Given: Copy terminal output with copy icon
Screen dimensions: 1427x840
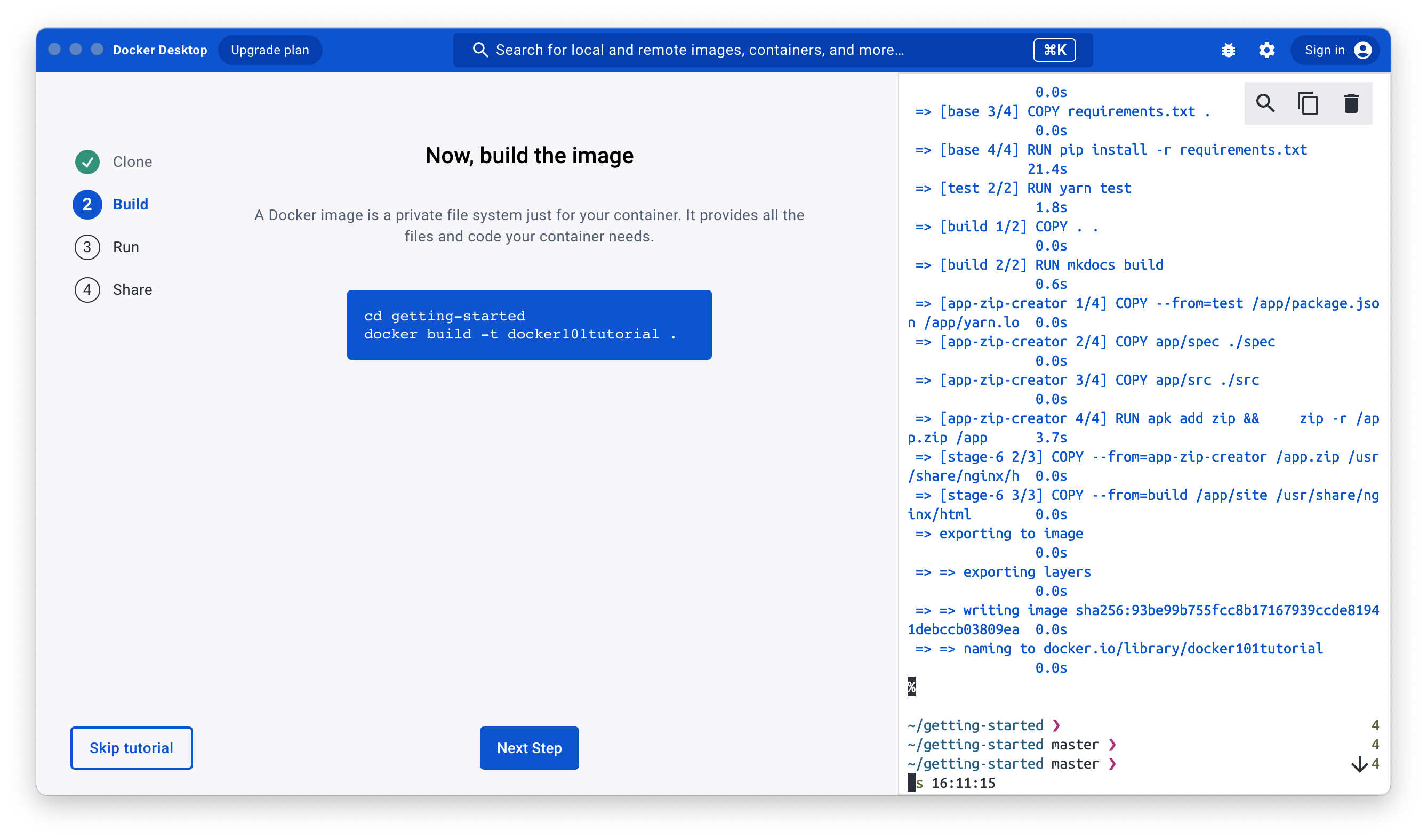Looking at the screenshot, I should pyautogui.click(x=1308, y=103).
